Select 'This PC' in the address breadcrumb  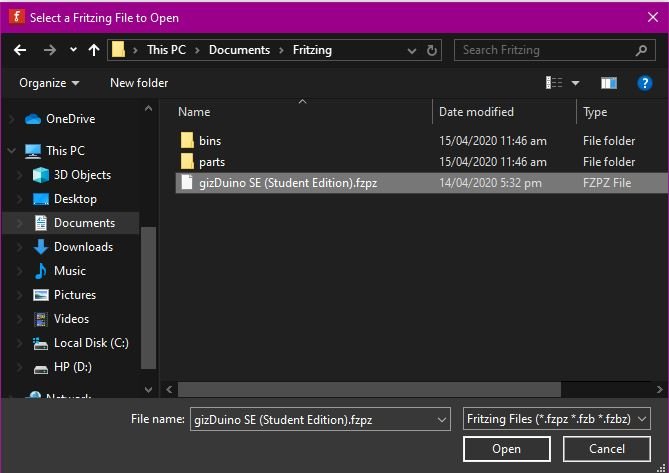pyautogui.click(x=166, y=50)
